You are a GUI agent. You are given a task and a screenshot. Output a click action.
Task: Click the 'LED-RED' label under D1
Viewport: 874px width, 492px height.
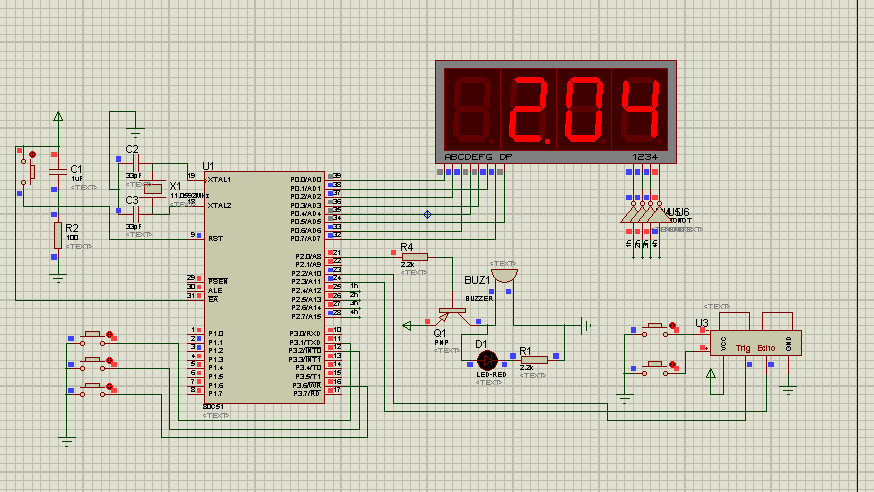click(x=491, y=374)
